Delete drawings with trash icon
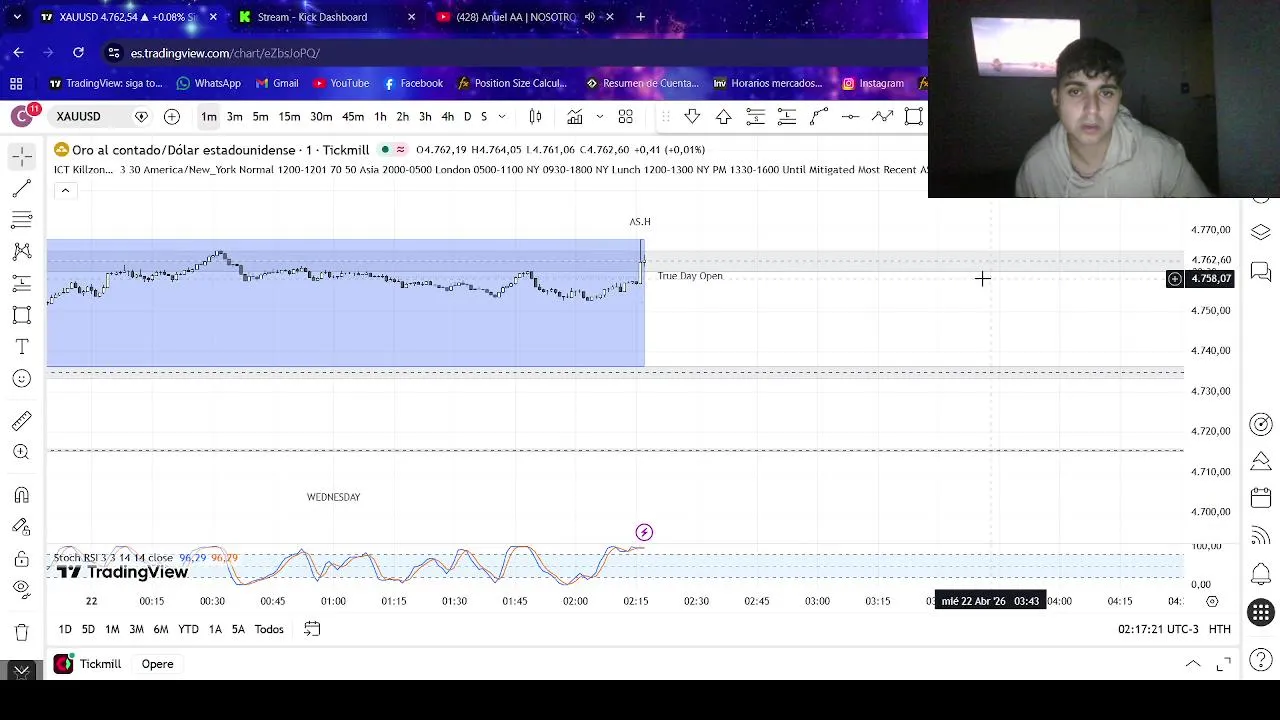This screenshot has height=720, width=1280. [x=22, y=632]
